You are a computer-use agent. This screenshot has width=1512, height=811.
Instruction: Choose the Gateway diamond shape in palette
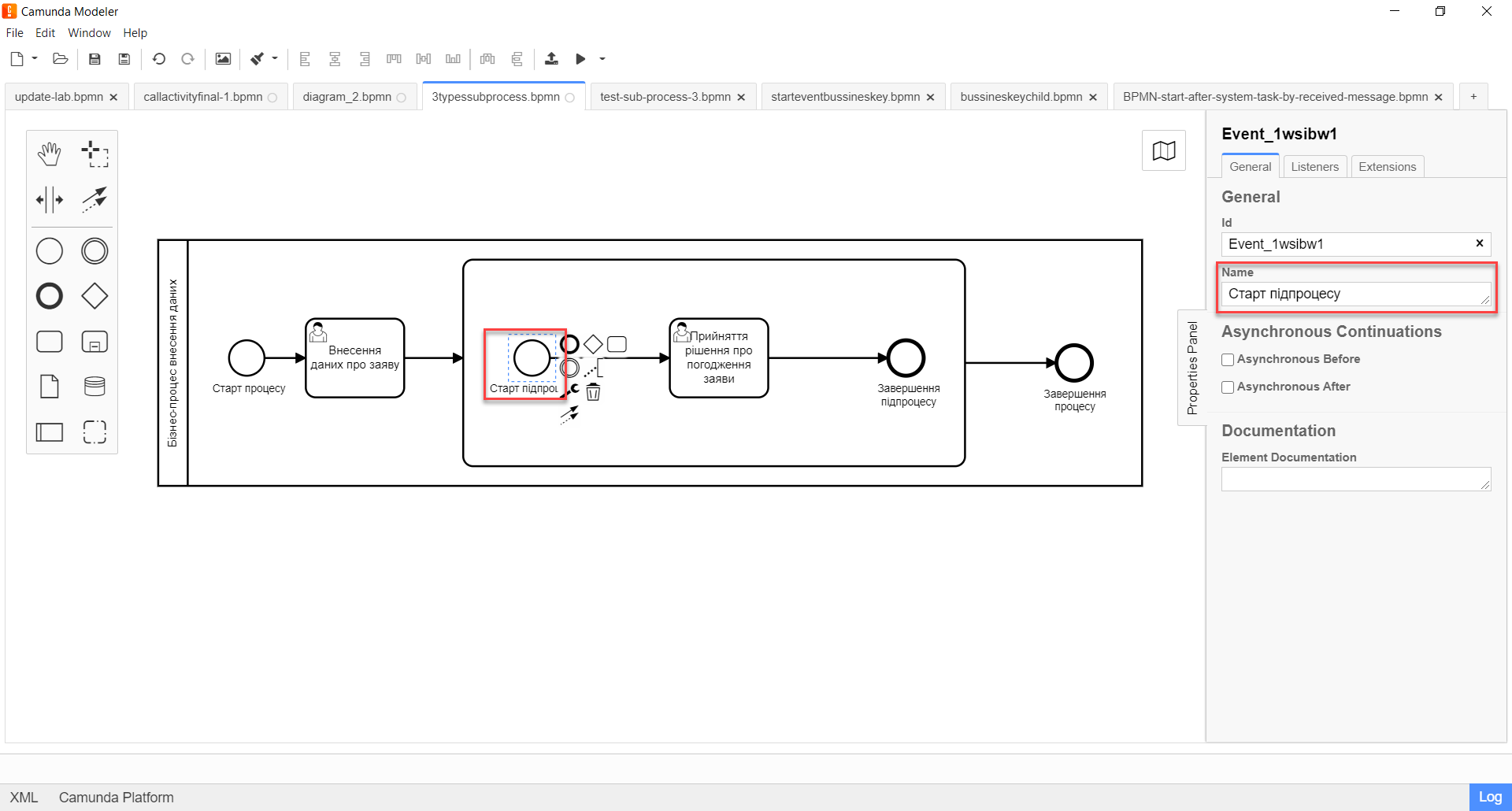coord(94,297)
